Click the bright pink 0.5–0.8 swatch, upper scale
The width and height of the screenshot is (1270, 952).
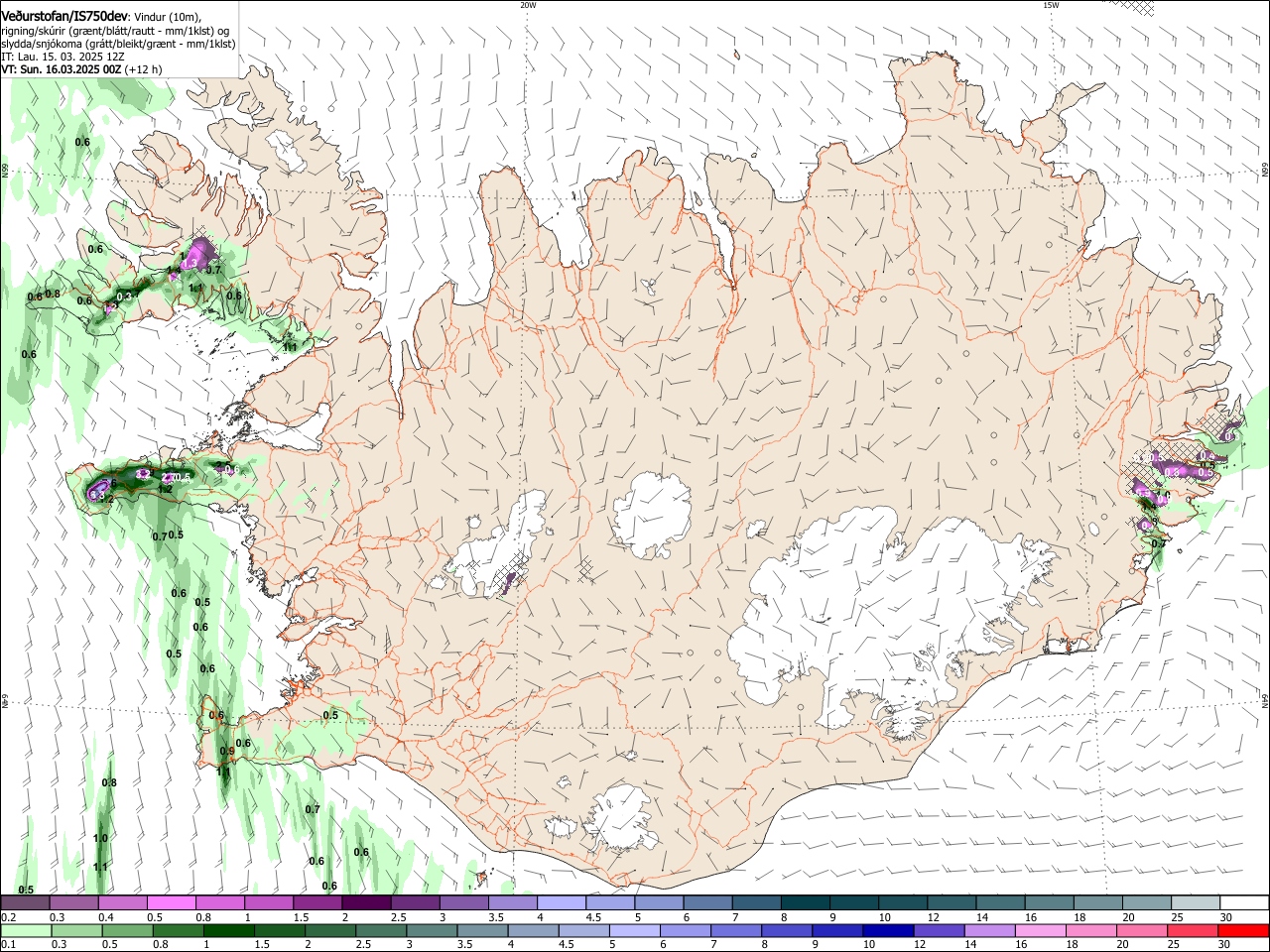click(x=171, y=903)
